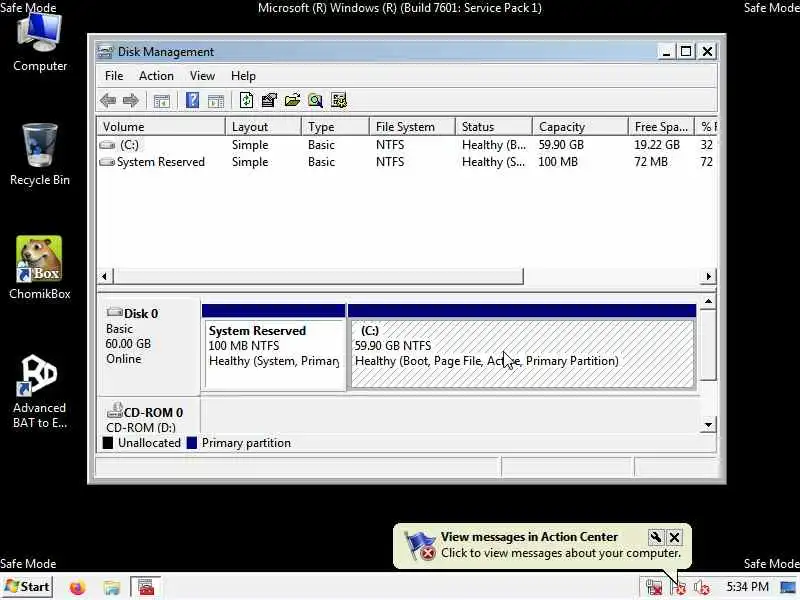This screenshot has width=800, height=600.
Task: Click the Unallocated black legend swatch
Action: pos(108,443)
